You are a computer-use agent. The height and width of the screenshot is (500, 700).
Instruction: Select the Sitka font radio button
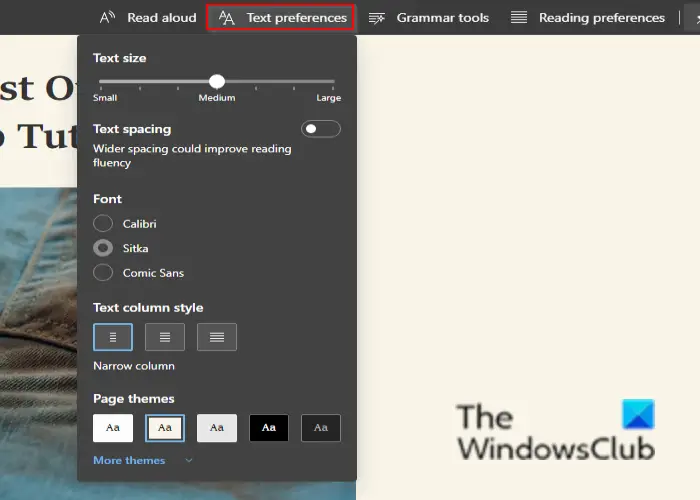pos(103,248)
